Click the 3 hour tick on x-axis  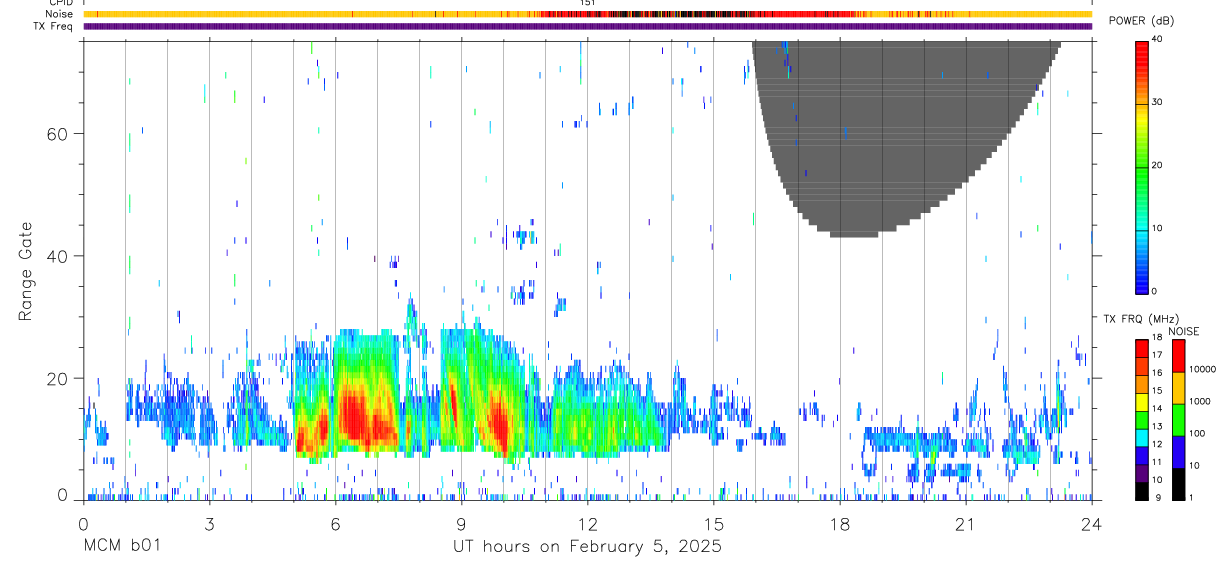click(209, 522)
